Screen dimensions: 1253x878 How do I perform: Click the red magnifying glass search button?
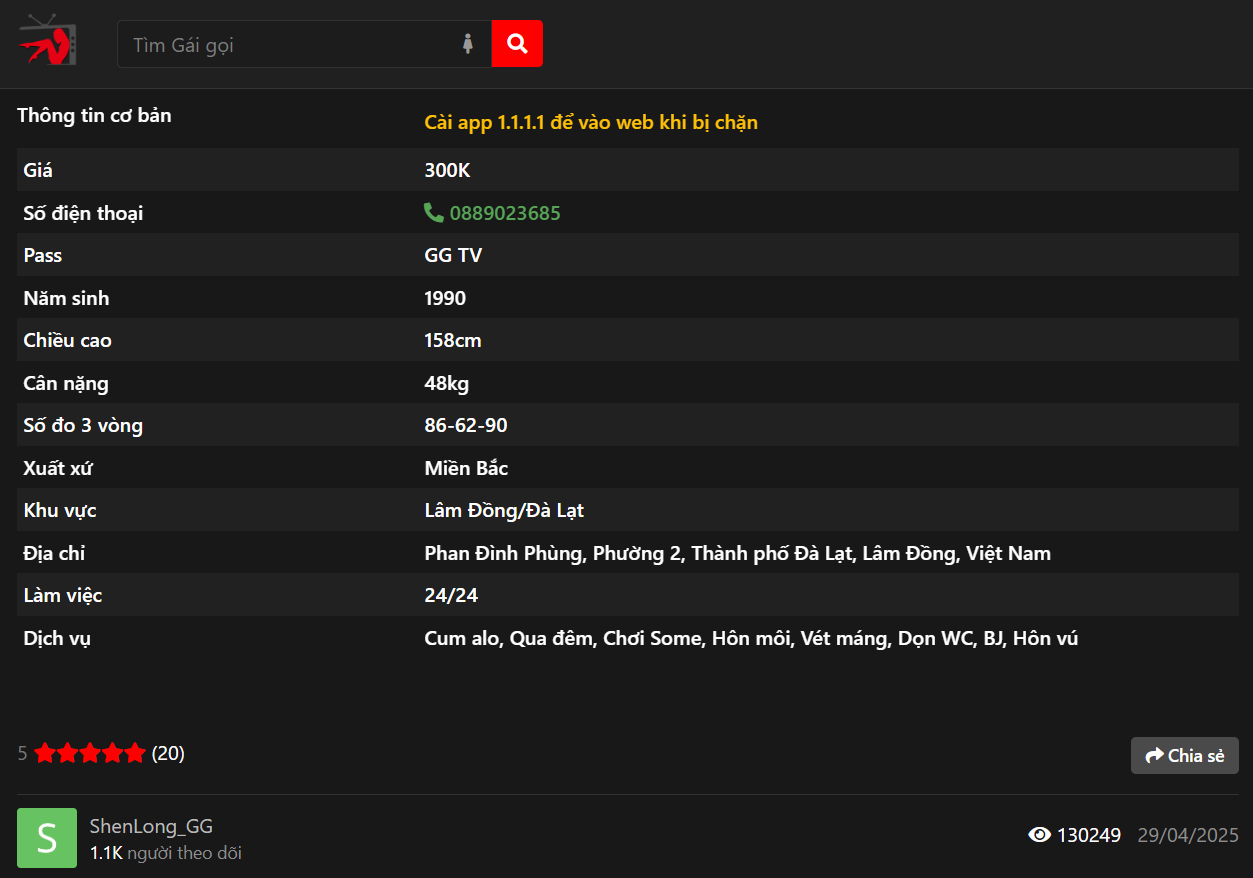tap(517, 44)
